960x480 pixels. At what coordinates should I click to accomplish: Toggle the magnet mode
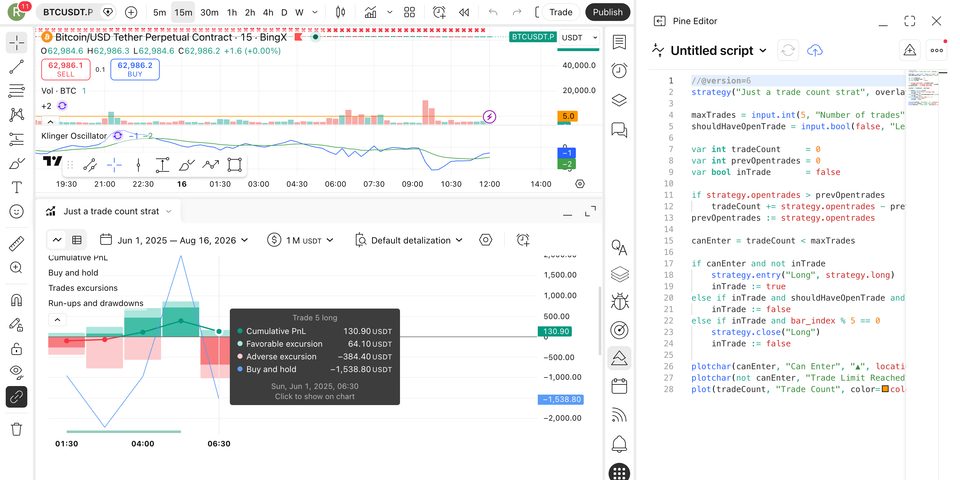[x=17, y=300]
